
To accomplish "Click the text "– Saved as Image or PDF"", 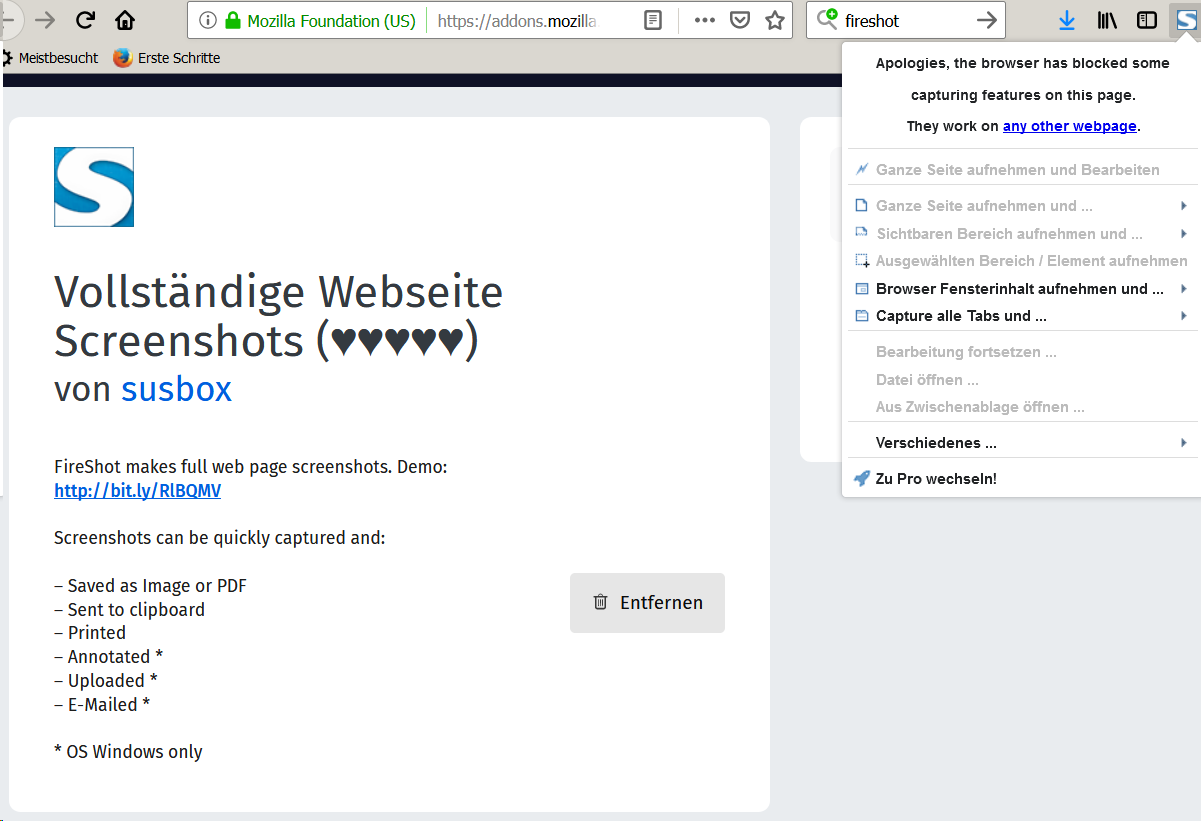I will tap(150, 586).
